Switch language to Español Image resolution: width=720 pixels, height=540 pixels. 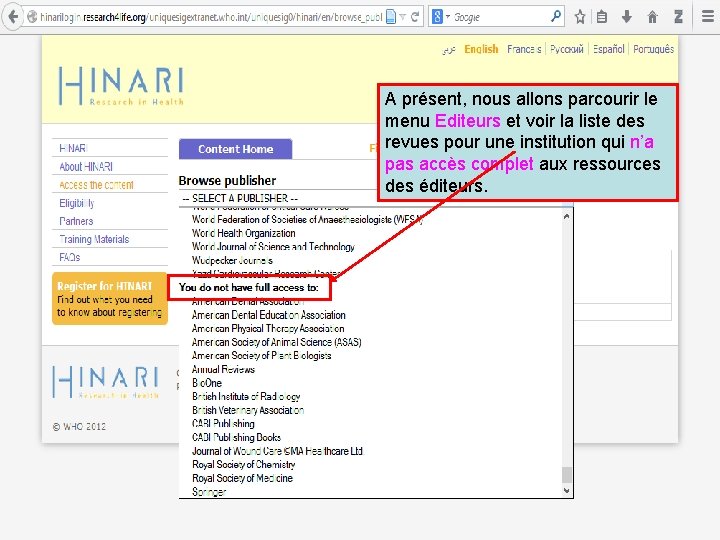[608, 49]
